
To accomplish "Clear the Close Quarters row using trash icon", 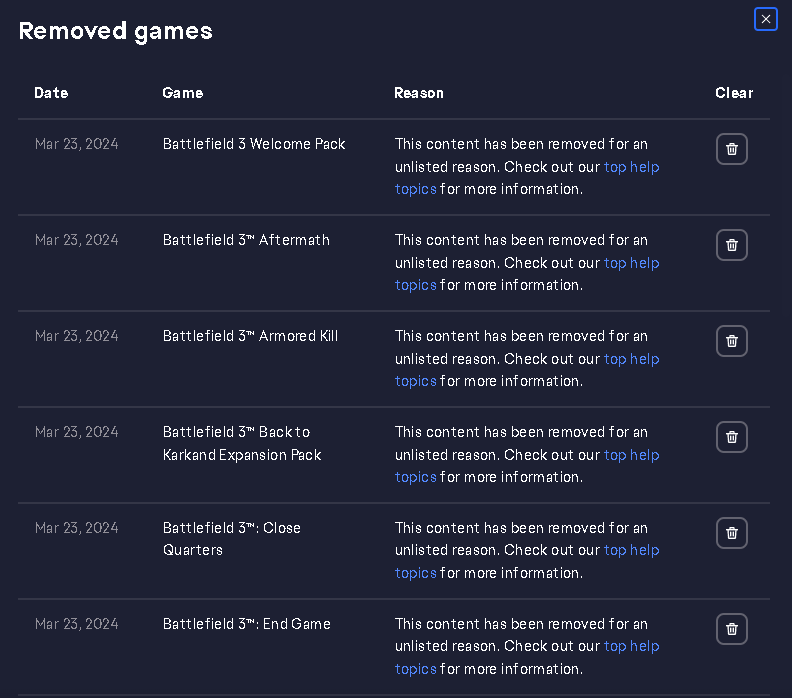I will pyautogui.click(x=731, y=533).
